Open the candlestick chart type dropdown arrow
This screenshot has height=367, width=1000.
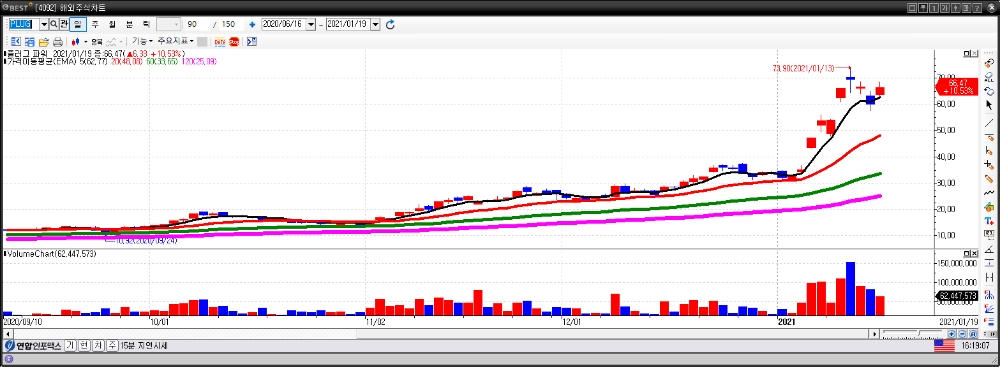pos(84,41)
